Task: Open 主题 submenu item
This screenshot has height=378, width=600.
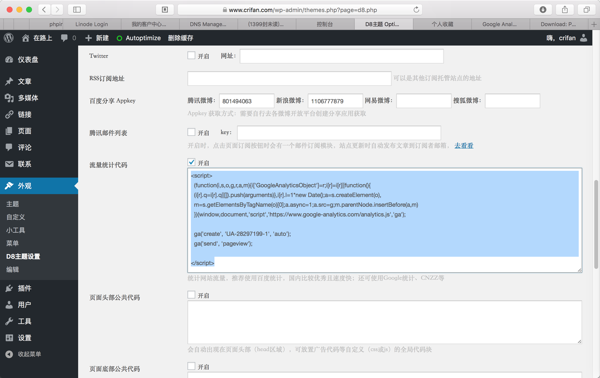Action: click(13, 204)
